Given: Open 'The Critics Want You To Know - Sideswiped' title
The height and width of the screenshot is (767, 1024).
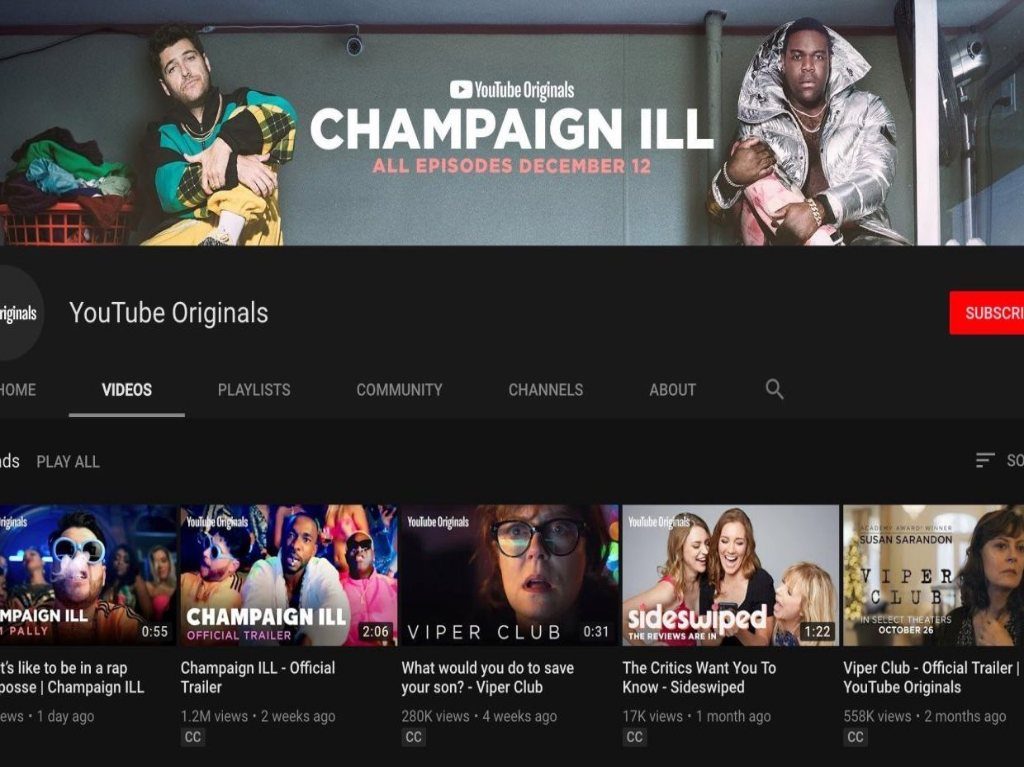Looking at the screenshot, I should (699, 677).
